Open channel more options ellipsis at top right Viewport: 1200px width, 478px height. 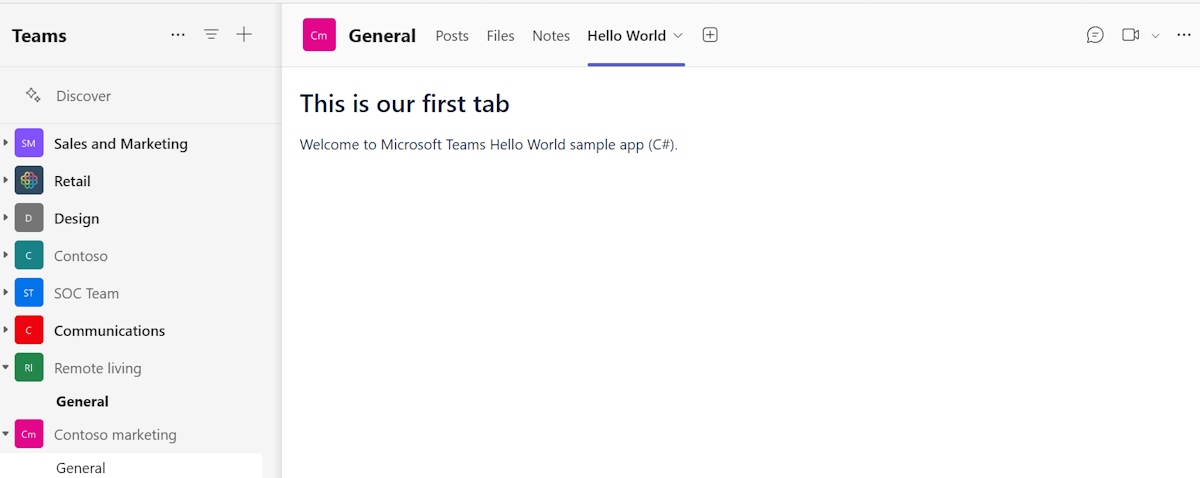1185,35
